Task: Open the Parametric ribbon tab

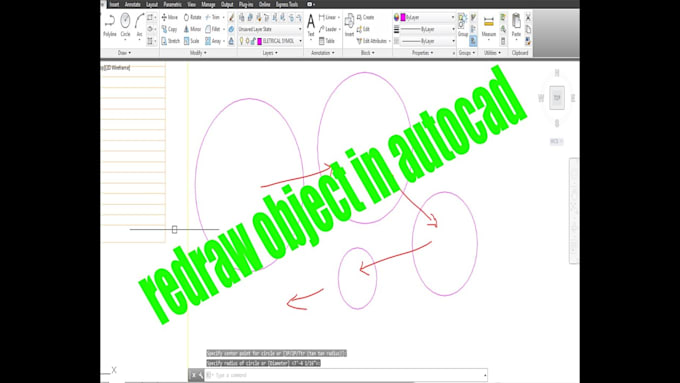Action: [173, 4]
